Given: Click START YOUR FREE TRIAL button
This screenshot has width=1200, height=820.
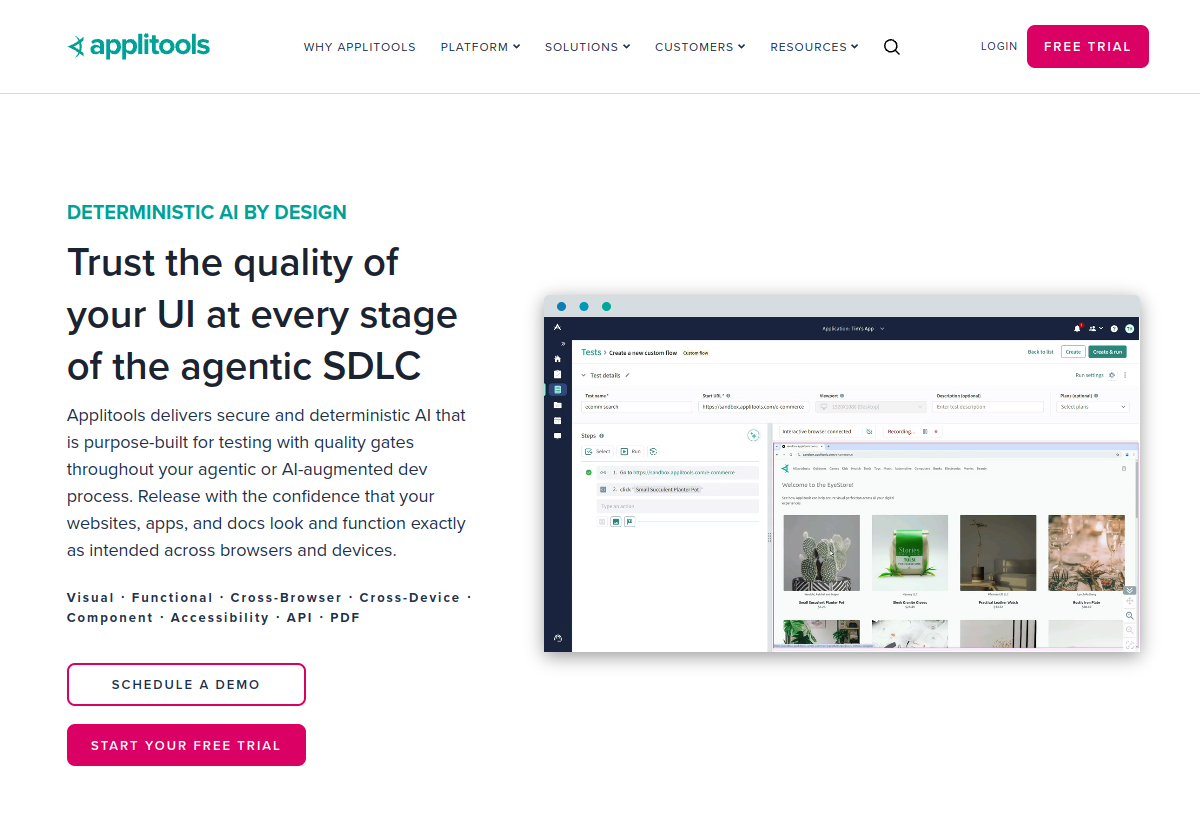Looking at the screenshot, I should click(x=186, y=745).
